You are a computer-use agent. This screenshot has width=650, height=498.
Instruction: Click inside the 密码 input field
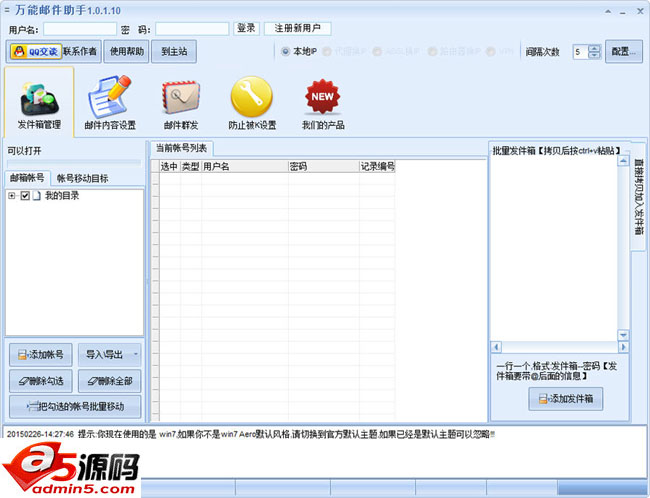(x=192, y=29)
